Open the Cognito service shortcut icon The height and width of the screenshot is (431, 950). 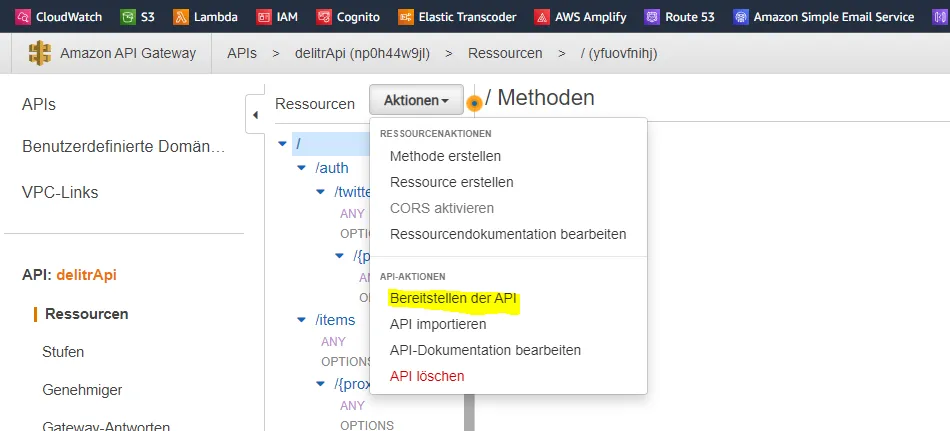point(324,16)
